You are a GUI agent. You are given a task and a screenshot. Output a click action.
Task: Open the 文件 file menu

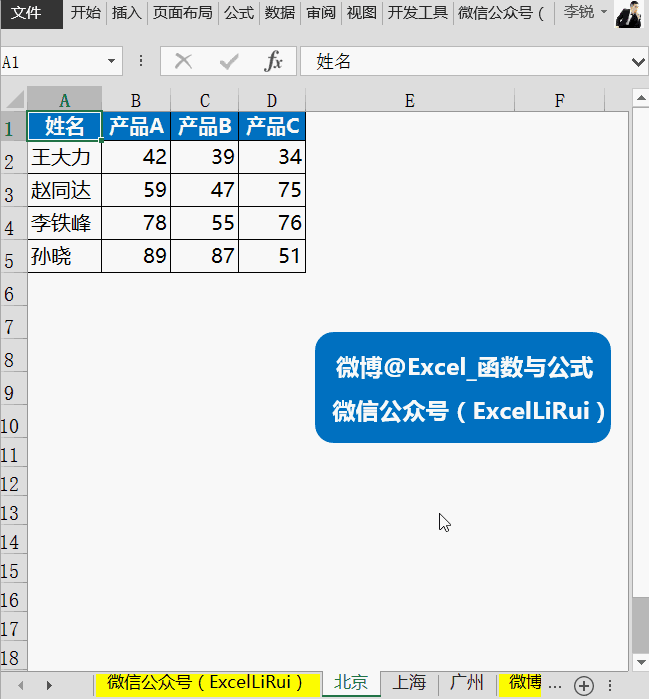click(31, 13)
